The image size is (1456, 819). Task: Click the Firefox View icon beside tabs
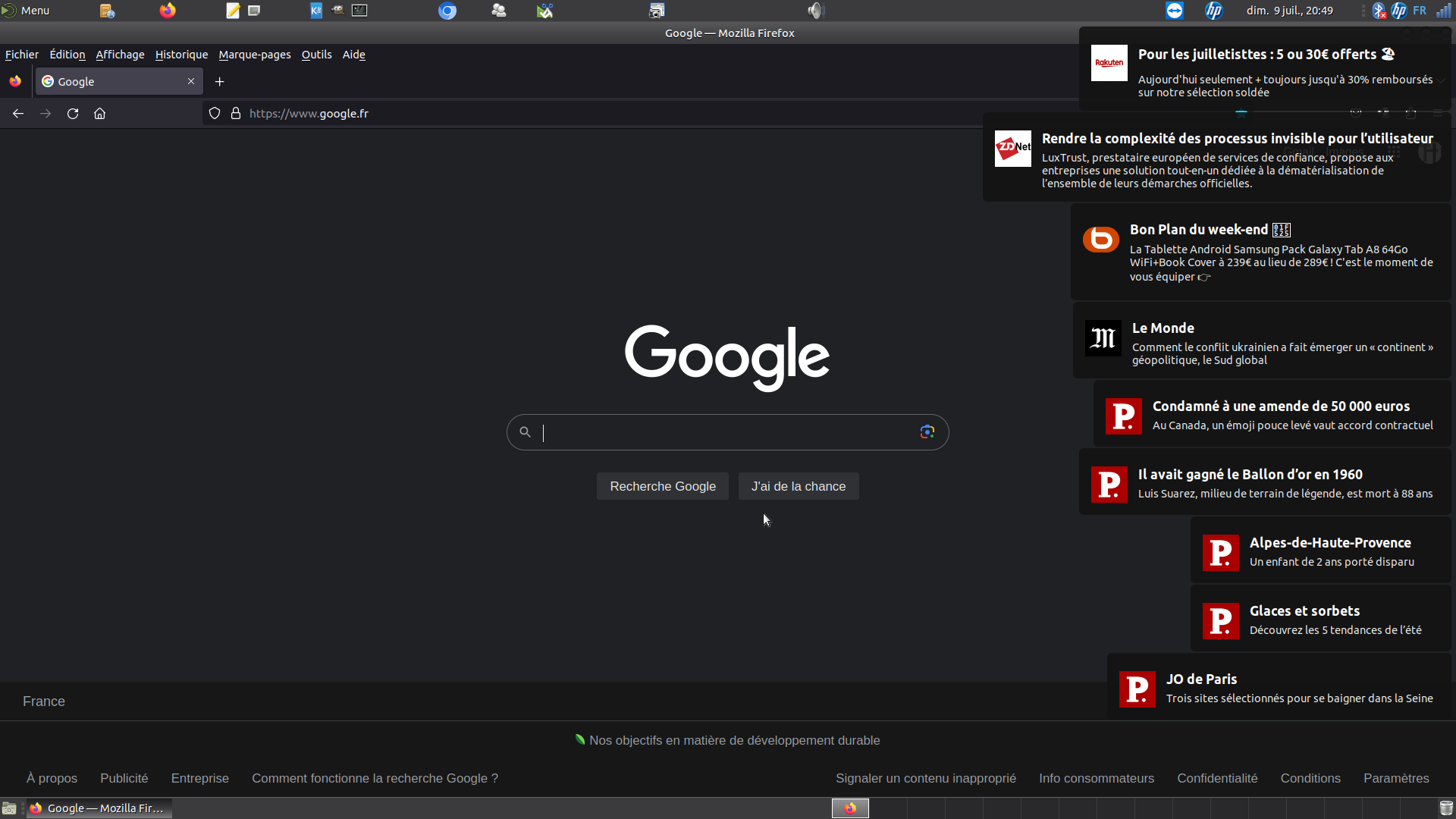tap(15, 81)
